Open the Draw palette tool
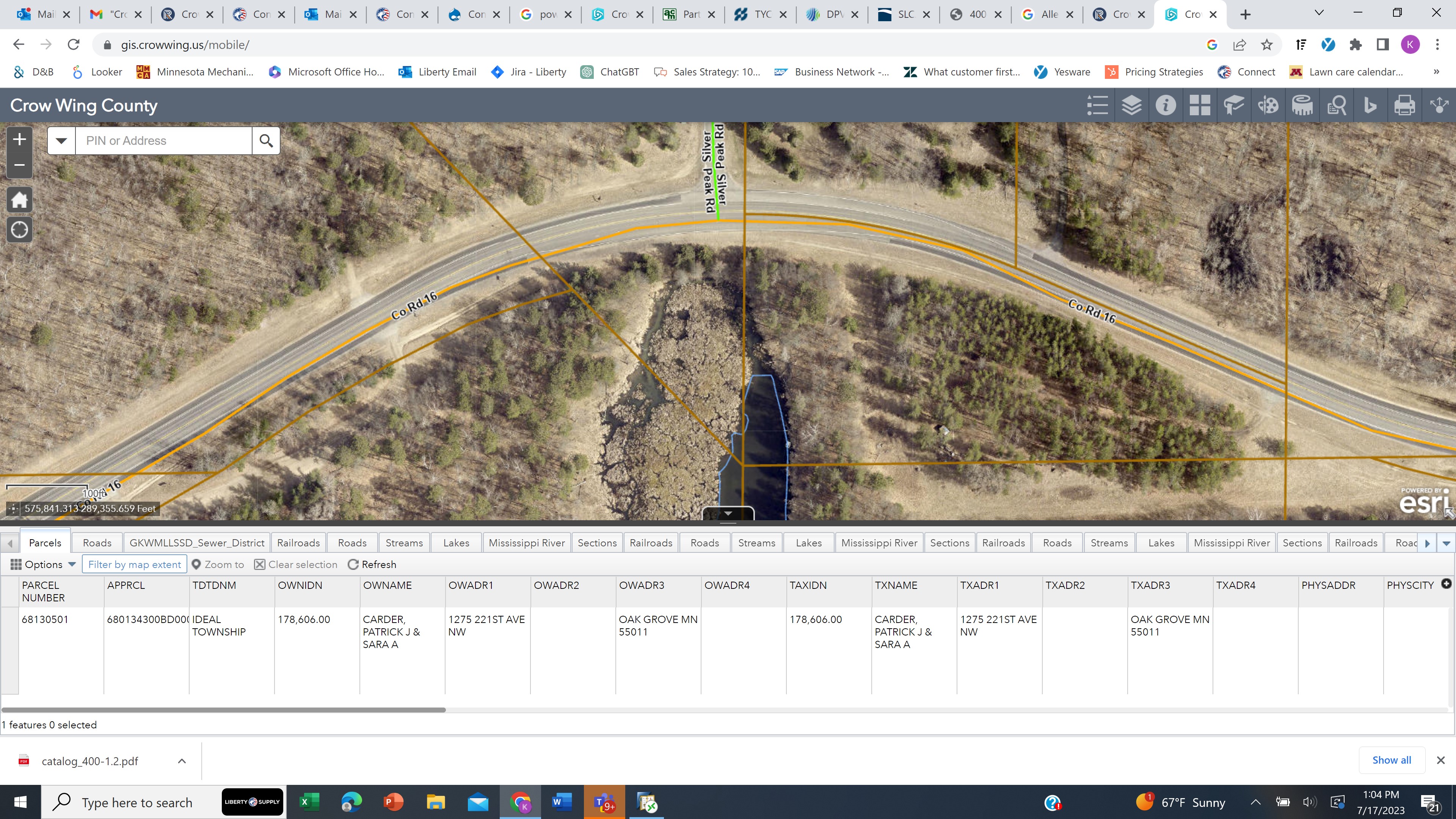 [1268, 106]
